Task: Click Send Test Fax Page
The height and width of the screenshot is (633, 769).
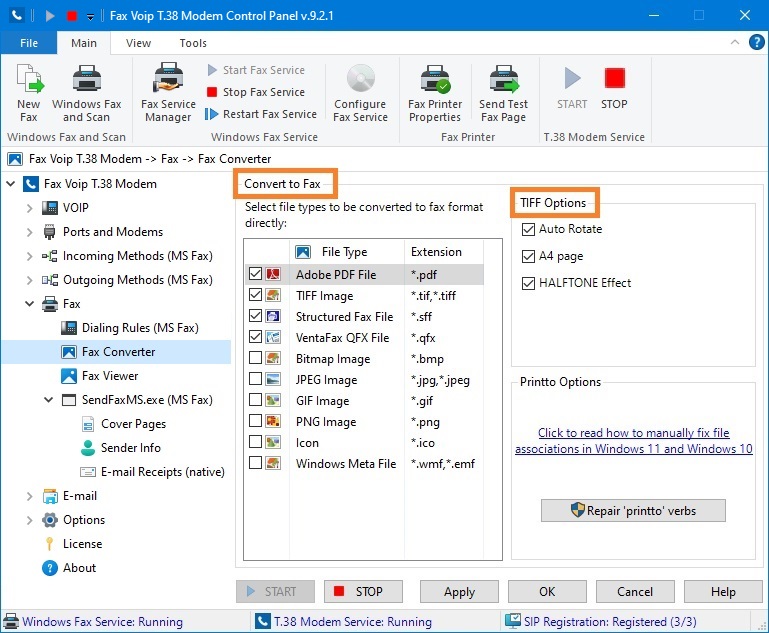Action: coord(504,93)
